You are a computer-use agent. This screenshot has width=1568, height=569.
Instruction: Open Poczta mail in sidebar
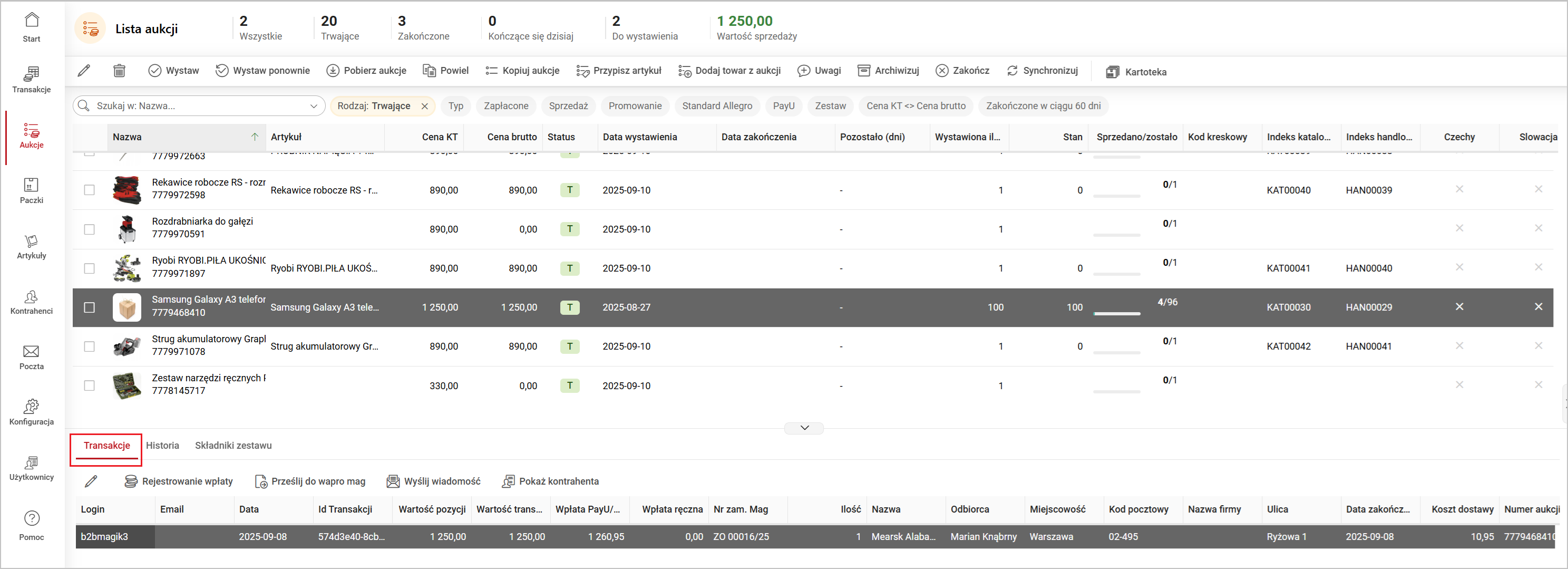pyautogui.click(x=31, y=356)
